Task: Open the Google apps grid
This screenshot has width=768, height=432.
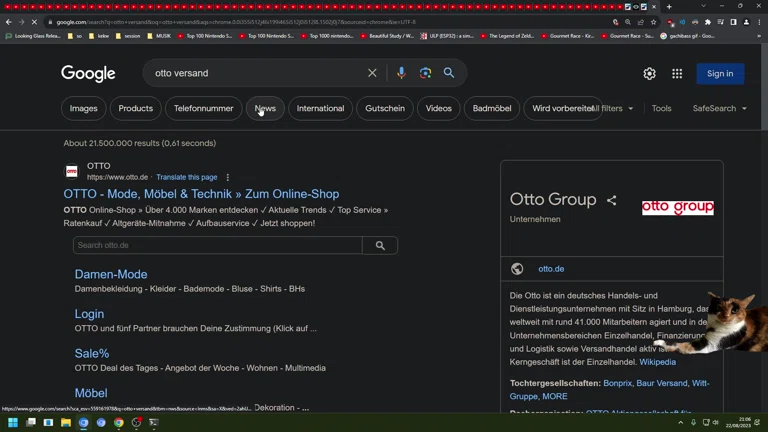Action: (677, 74)
